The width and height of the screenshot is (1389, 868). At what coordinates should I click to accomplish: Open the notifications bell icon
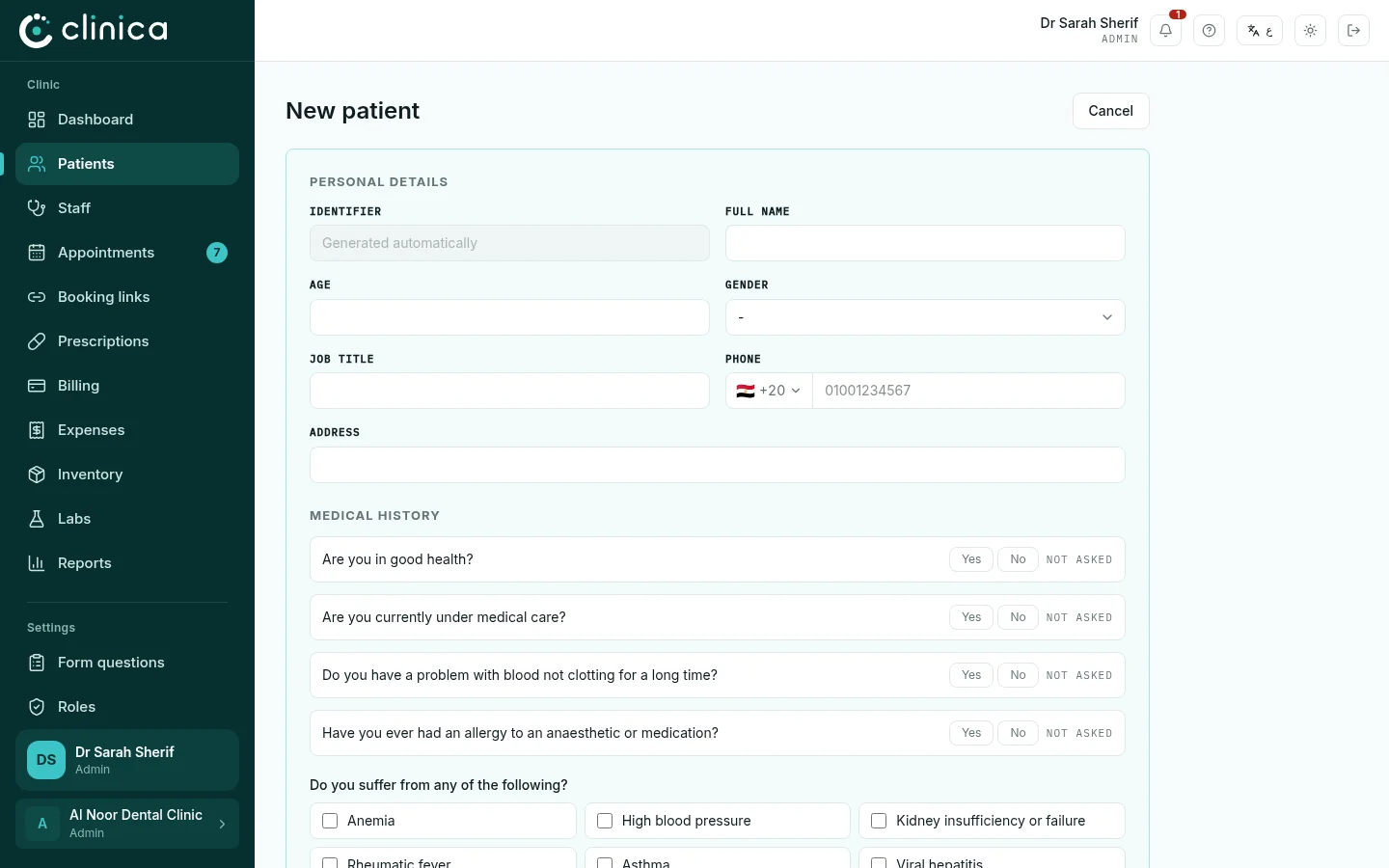1165,31
